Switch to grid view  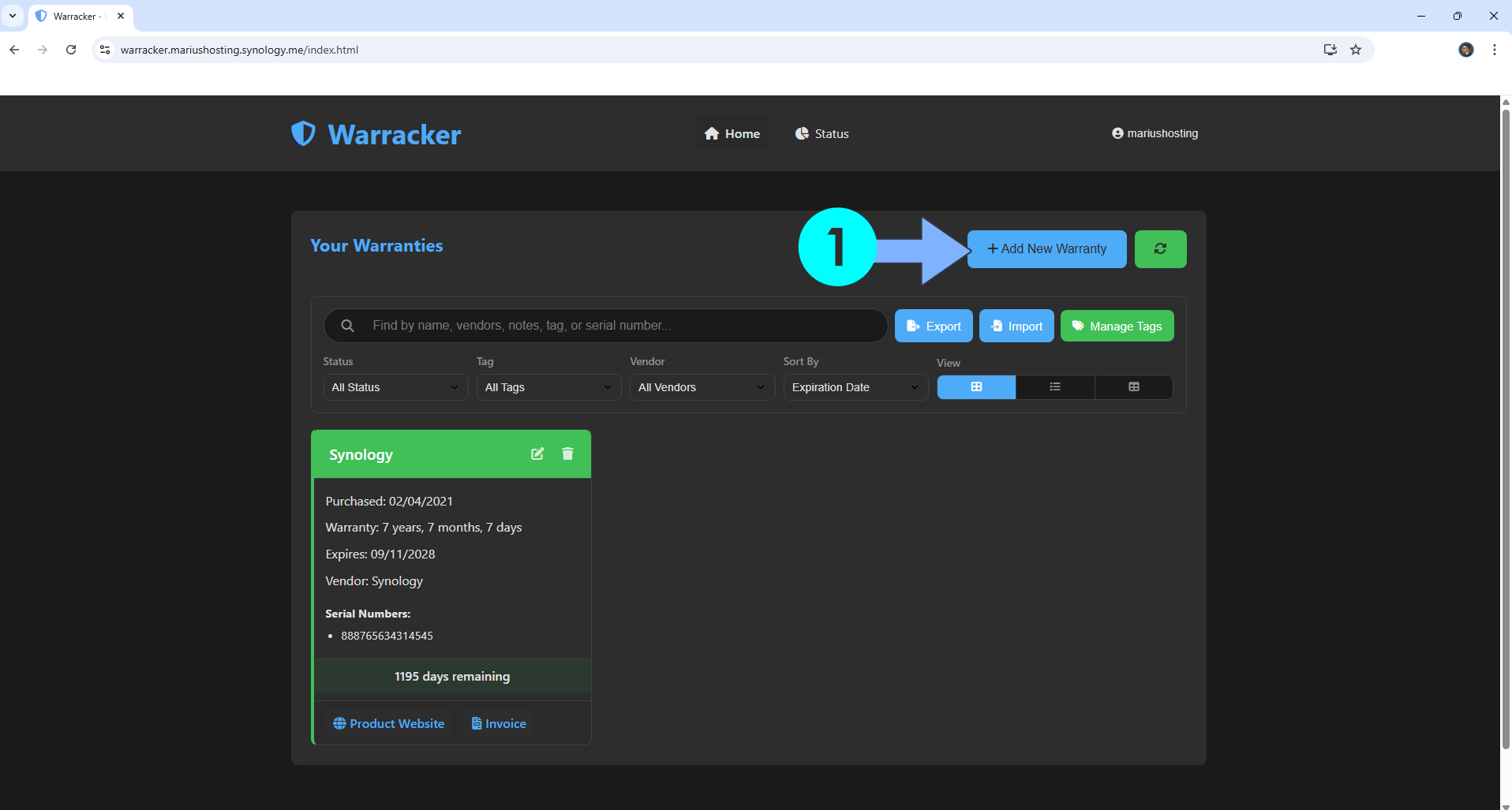[x=976, y=386]
